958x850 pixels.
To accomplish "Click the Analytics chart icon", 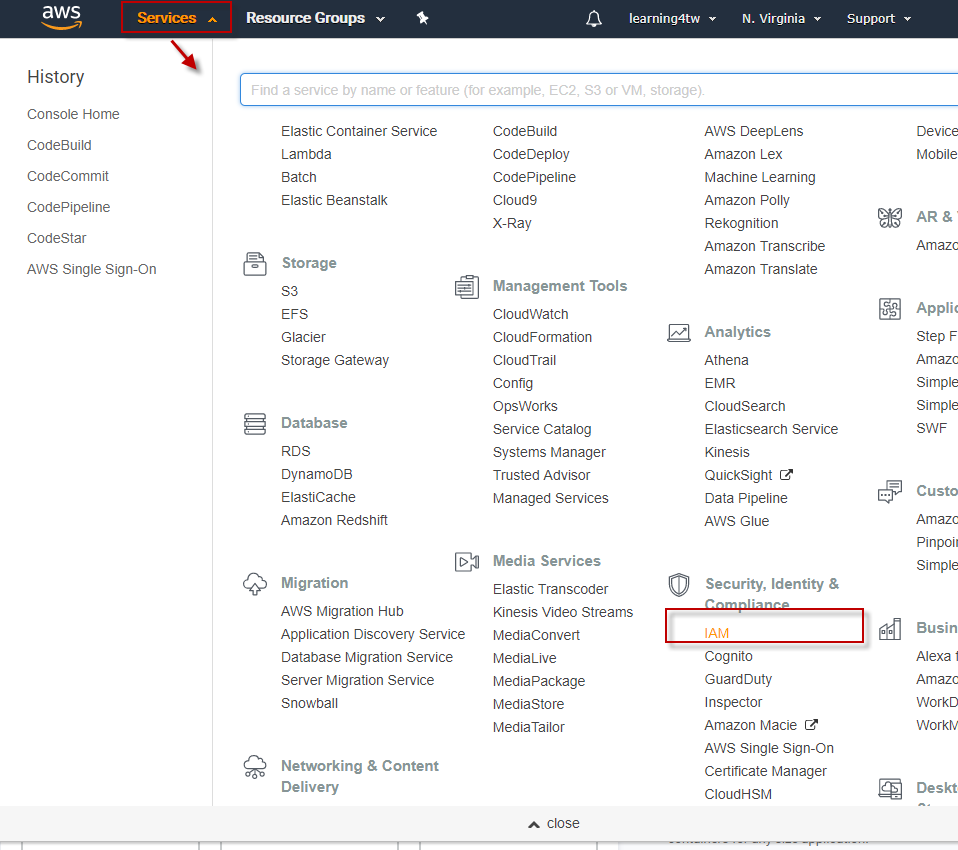I will pyautogui.click(x=679, y=333).
